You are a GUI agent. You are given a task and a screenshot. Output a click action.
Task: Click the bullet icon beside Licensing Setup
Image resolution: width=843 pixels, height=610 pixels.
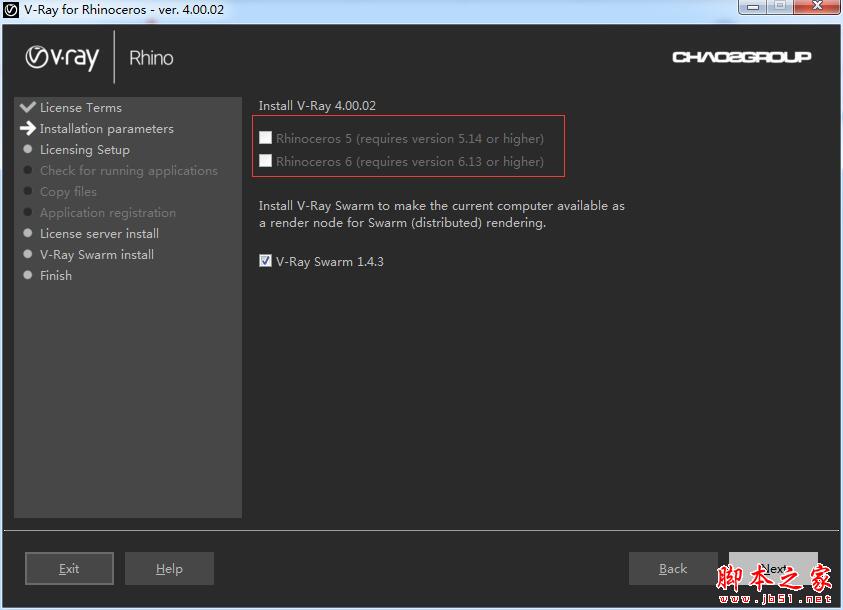tap(28, 149)
